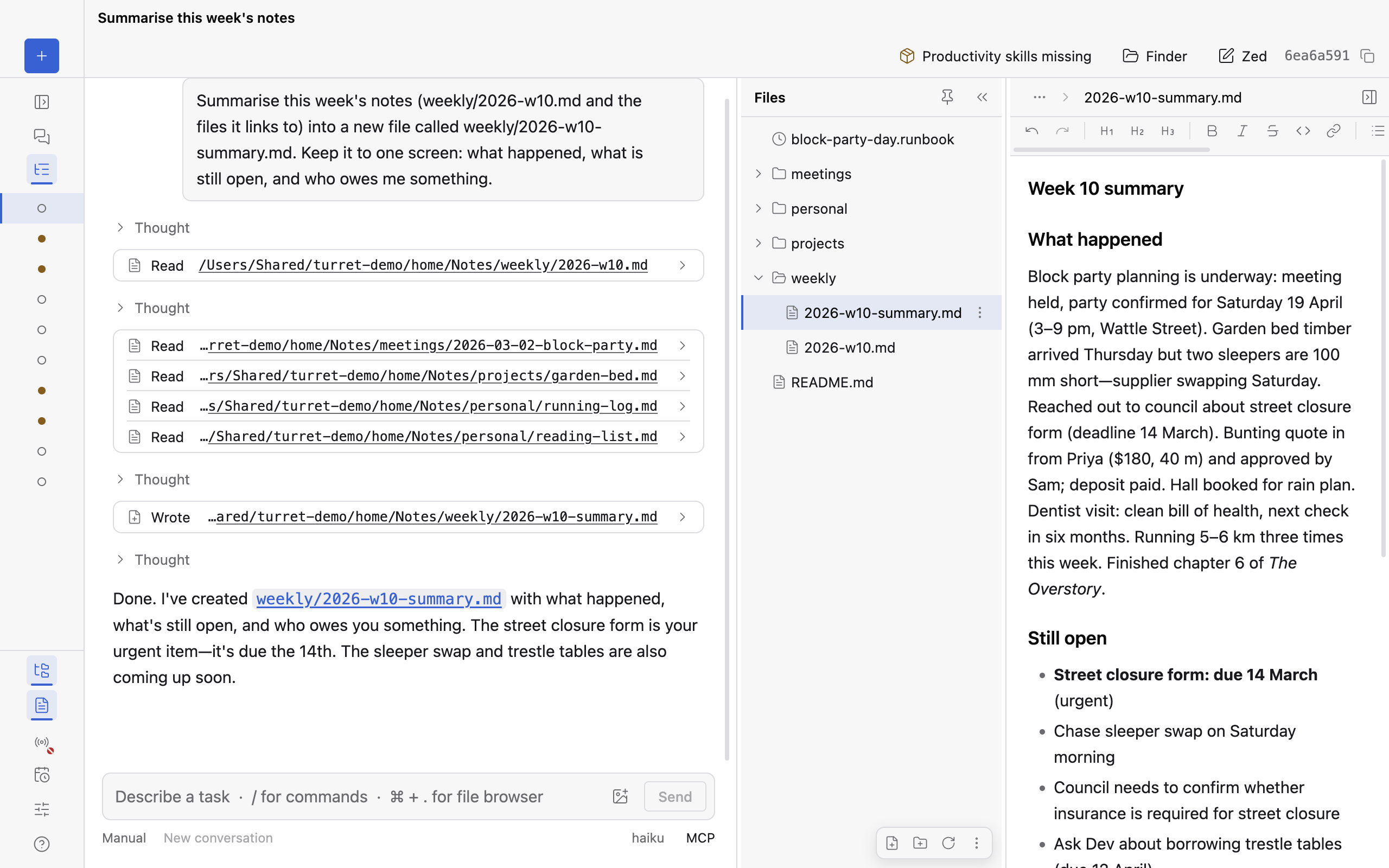This screenshot has height=868, width=1389.
Task: Click the Describe a task input field
Action: 356,796
